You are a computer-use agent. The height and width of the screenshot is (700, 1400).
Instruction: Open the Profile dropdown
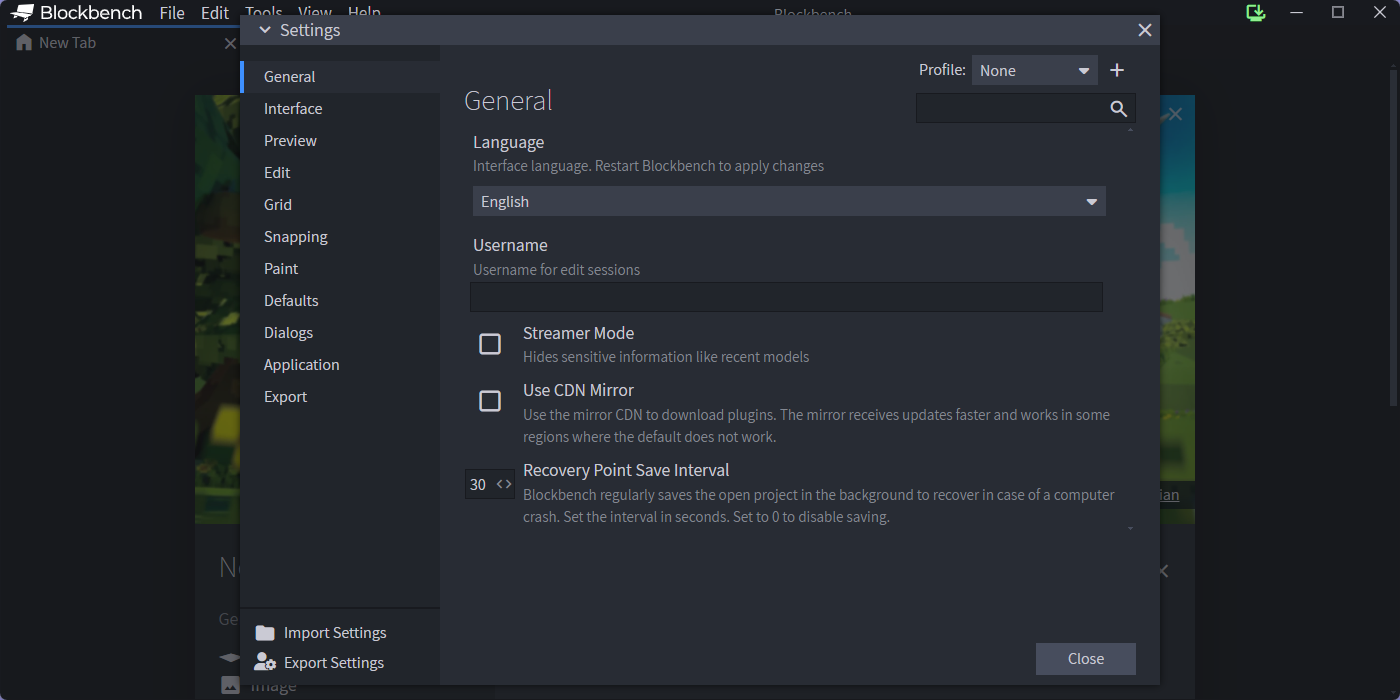click(1034, 71)
